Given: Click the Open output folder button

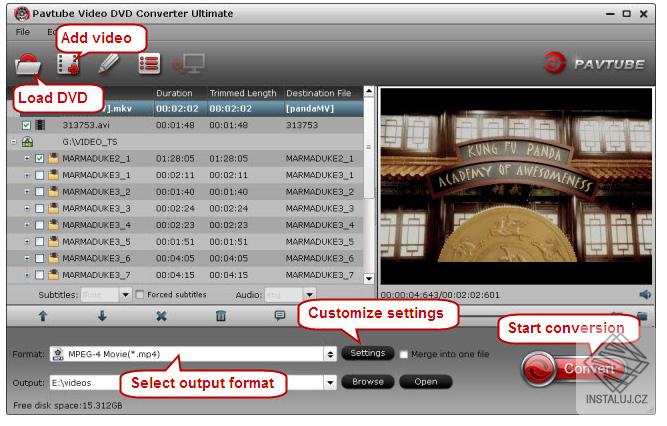Looking at the screenshot, I should pyautogui.click(x=425, y=382).
